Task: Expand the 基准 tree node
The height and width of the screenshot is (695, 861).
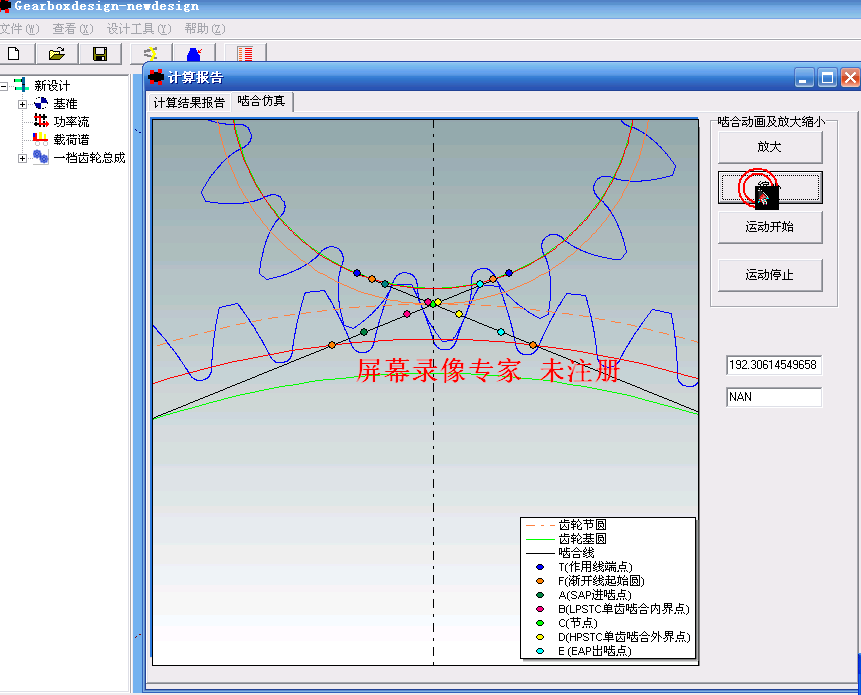Action: [22, 104]
